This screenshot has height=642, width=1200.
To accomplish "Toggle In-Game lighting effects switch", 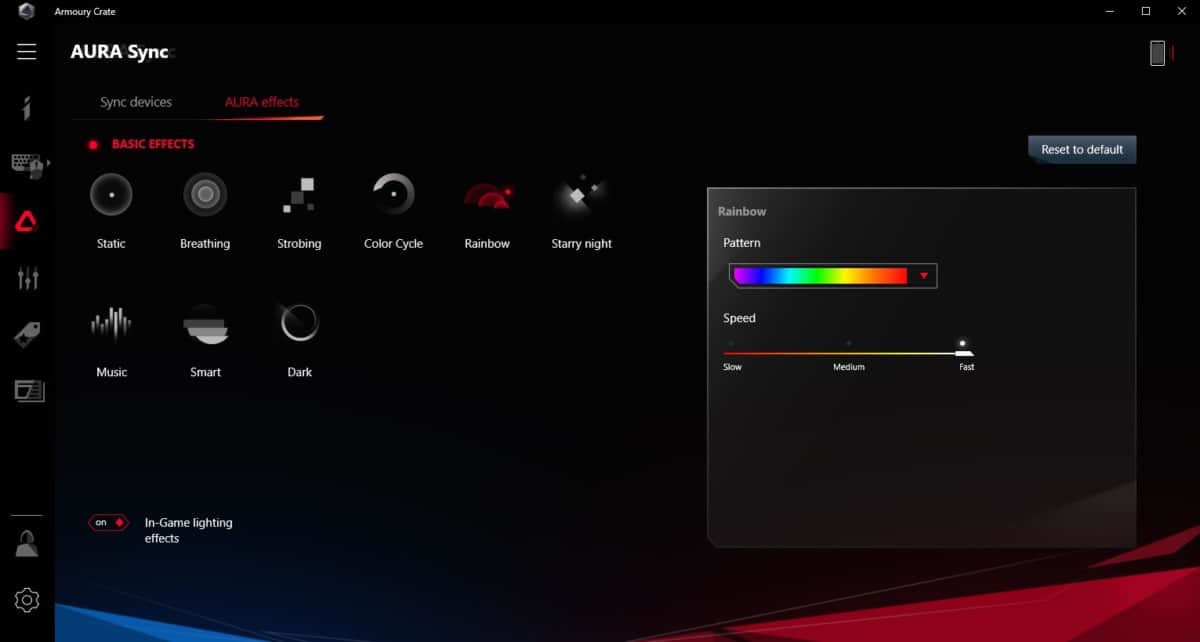I will 108,523.
